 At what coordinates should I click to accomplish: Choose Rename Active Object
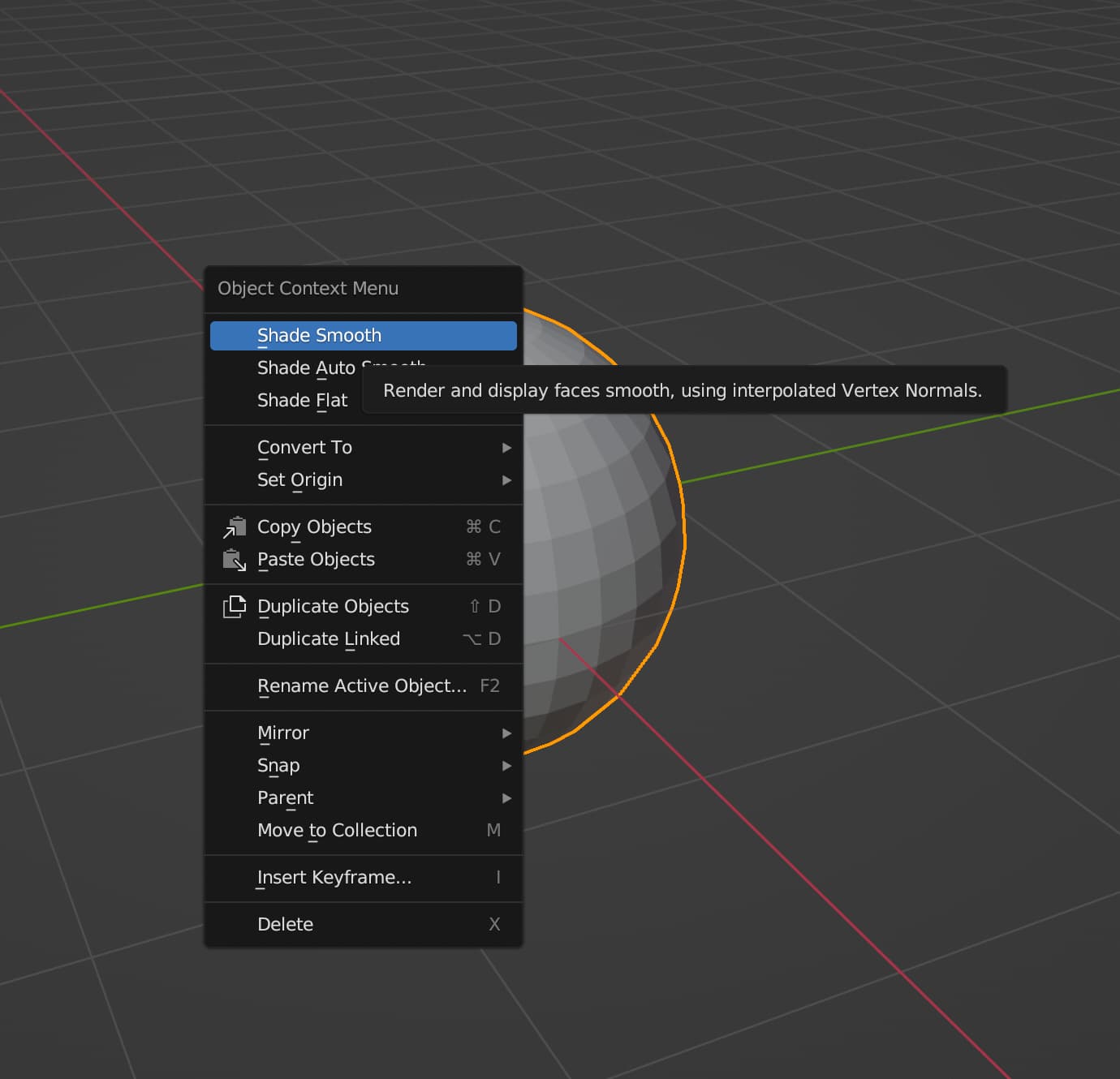363,686
